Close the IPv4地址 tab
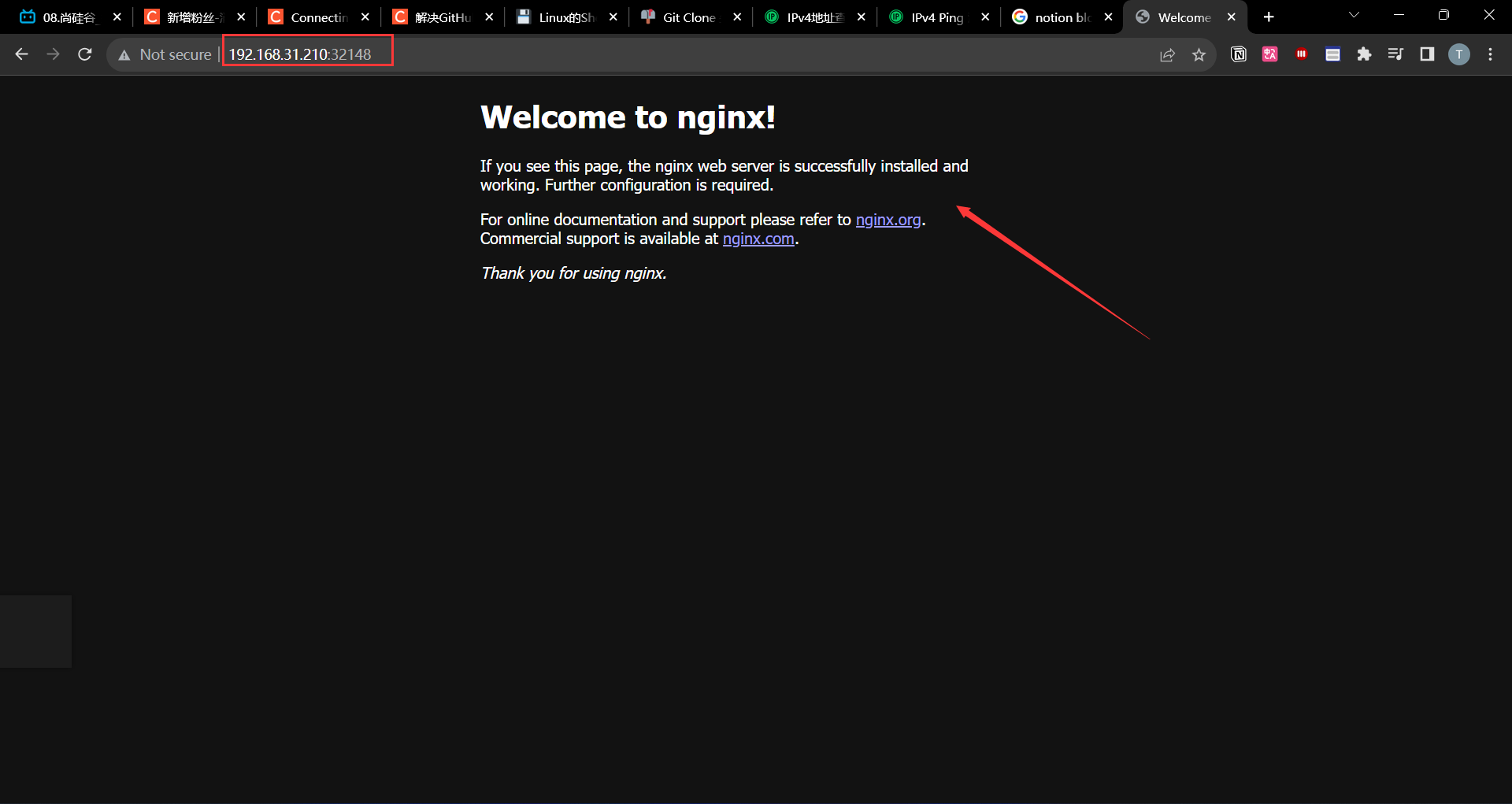The height and width of the screenshot is (804, 1512). click(862, 17)
